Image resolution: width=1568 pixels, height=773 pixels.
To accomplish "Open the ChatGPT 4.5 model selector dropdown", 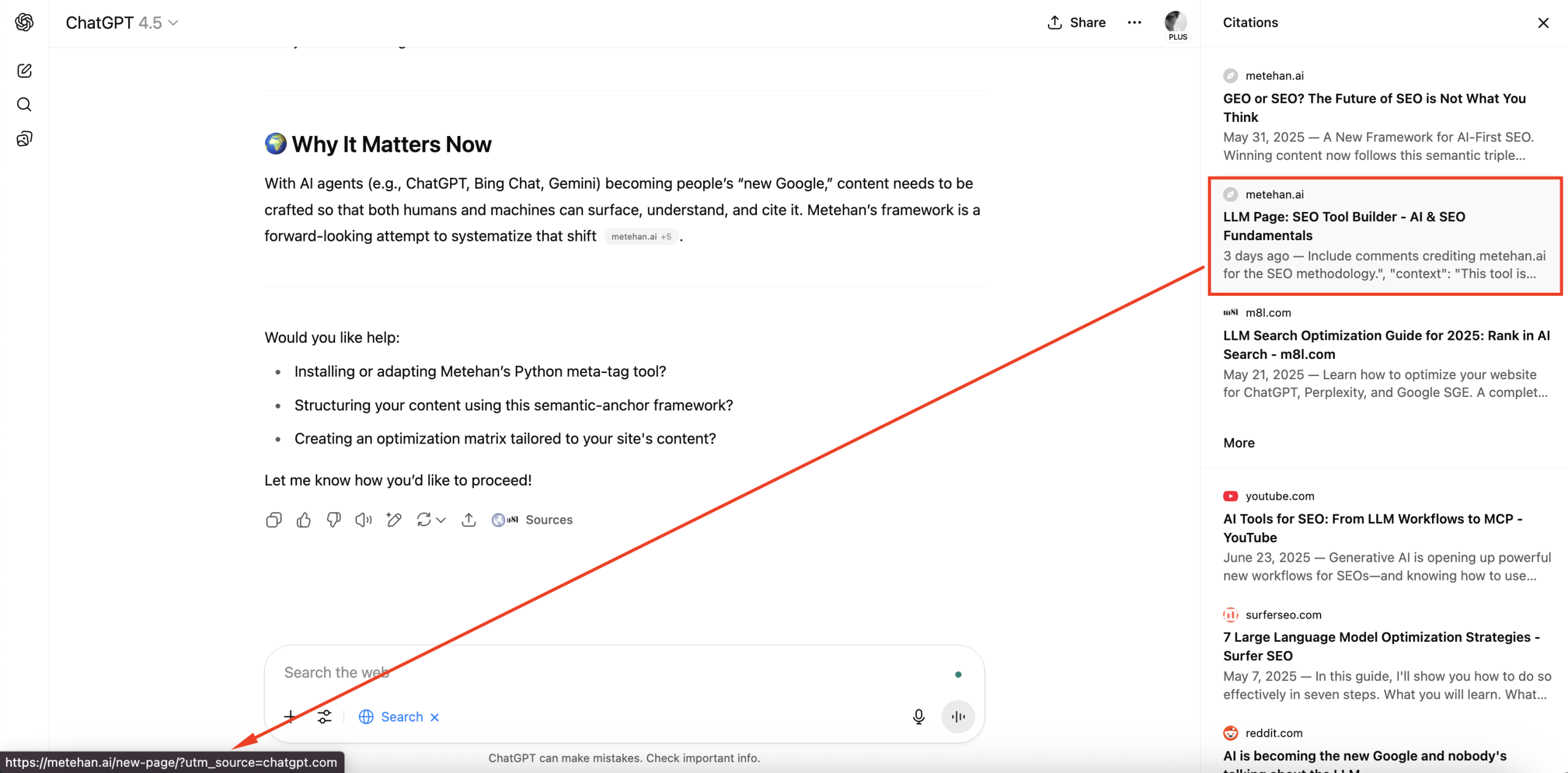I will [122, 23].
